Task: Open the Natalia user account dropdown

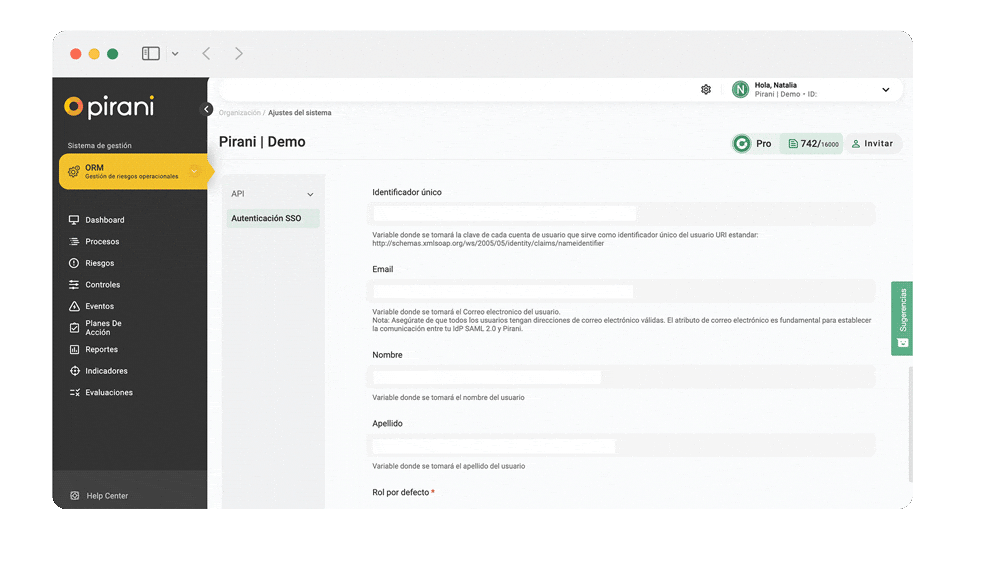Action: click(x=885, y=90)
